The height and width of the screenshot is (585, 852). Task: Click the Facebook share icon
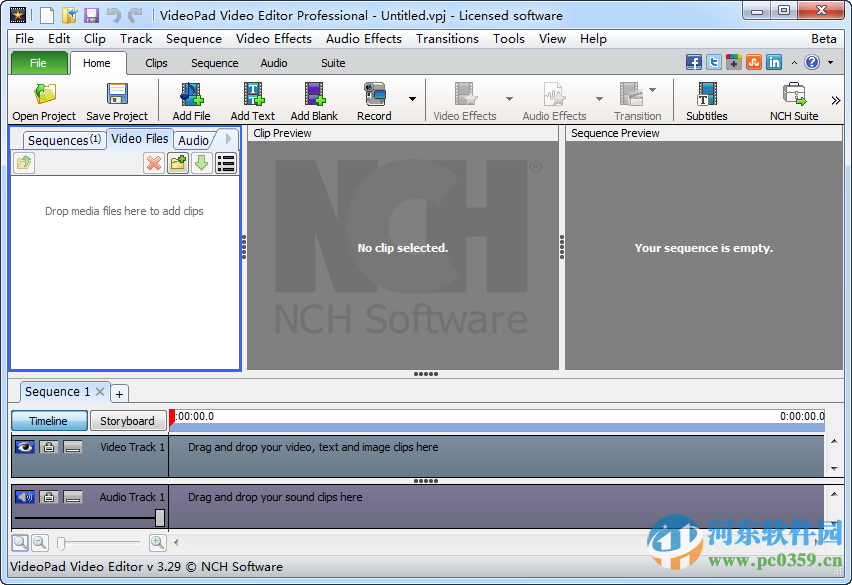(x=693, y=61)
